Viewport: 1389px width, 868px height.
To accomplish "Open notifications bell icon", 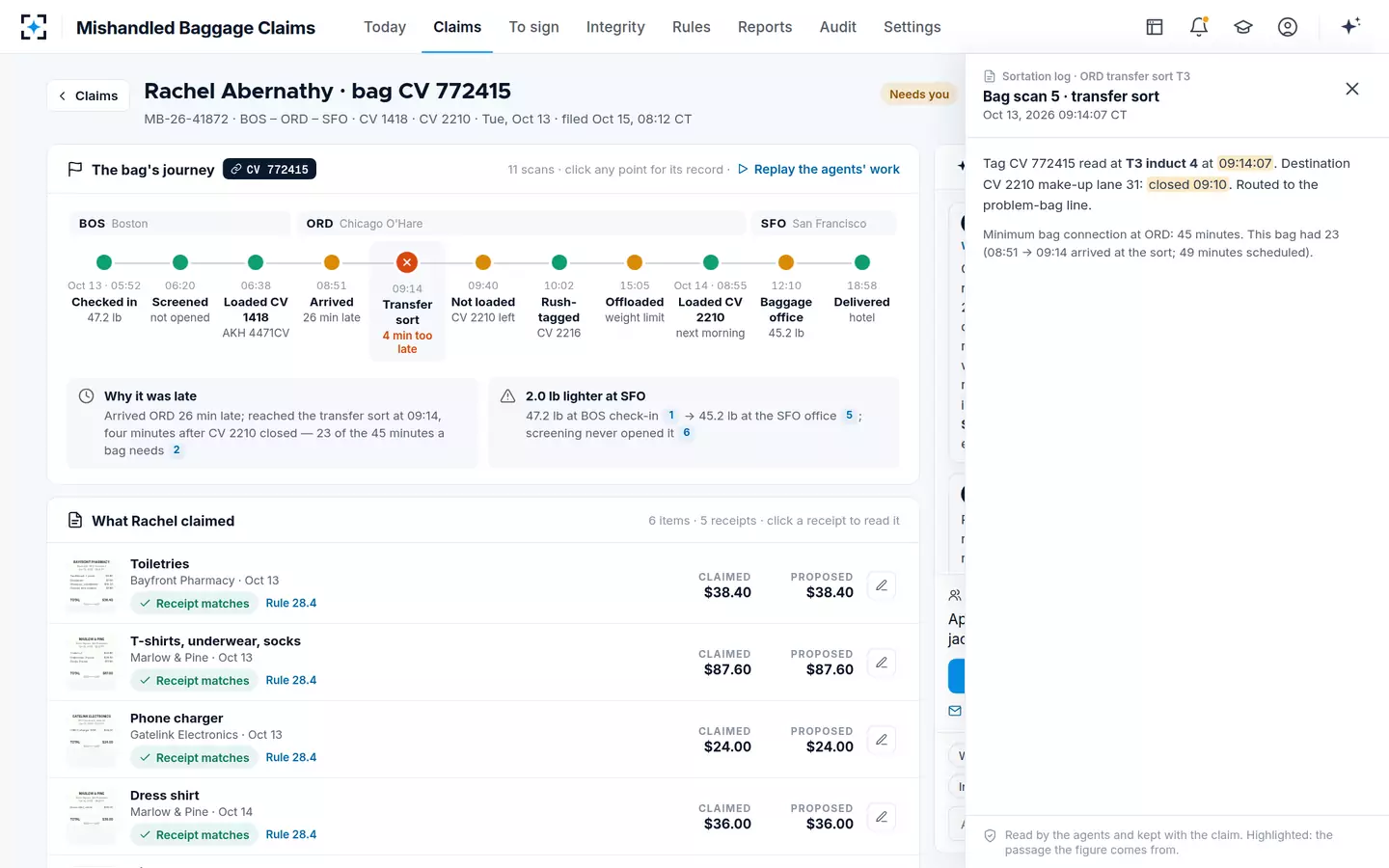I will [1199, 27].
